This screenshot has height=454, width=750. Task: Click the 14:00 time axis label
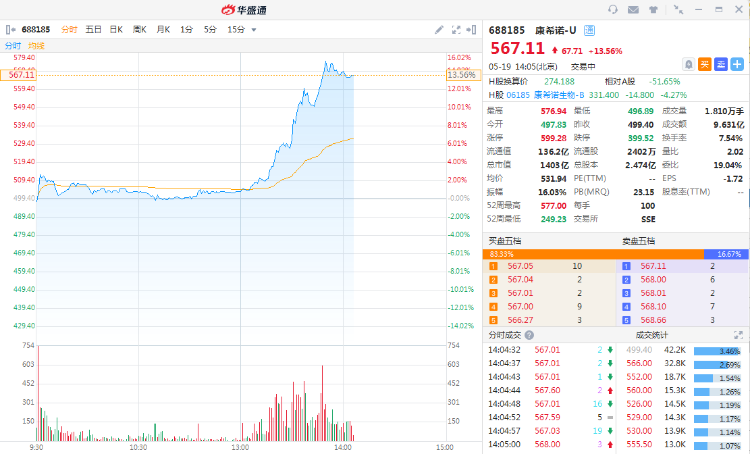click(x=343, y=447)
